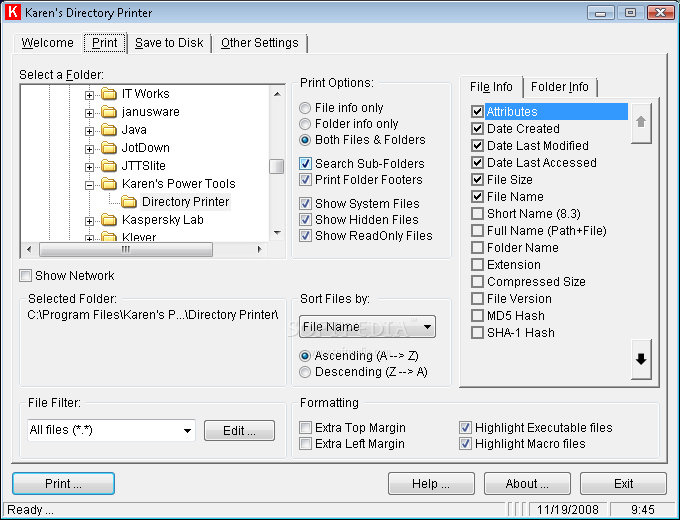Check the MD5 Hash item

pos(477,315)
